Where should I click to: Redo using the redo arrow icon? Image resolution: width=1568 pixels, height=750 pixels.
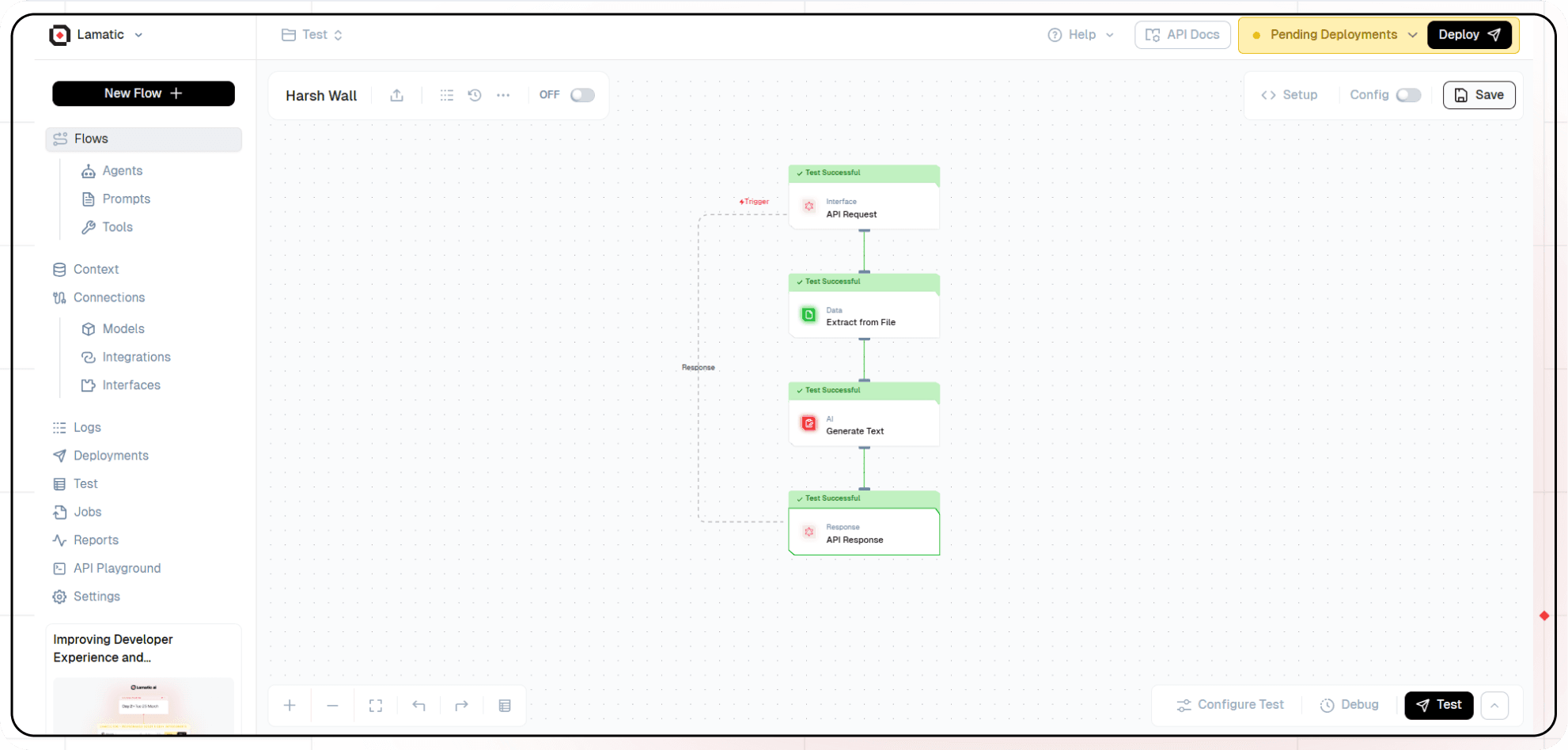point(461,705)
